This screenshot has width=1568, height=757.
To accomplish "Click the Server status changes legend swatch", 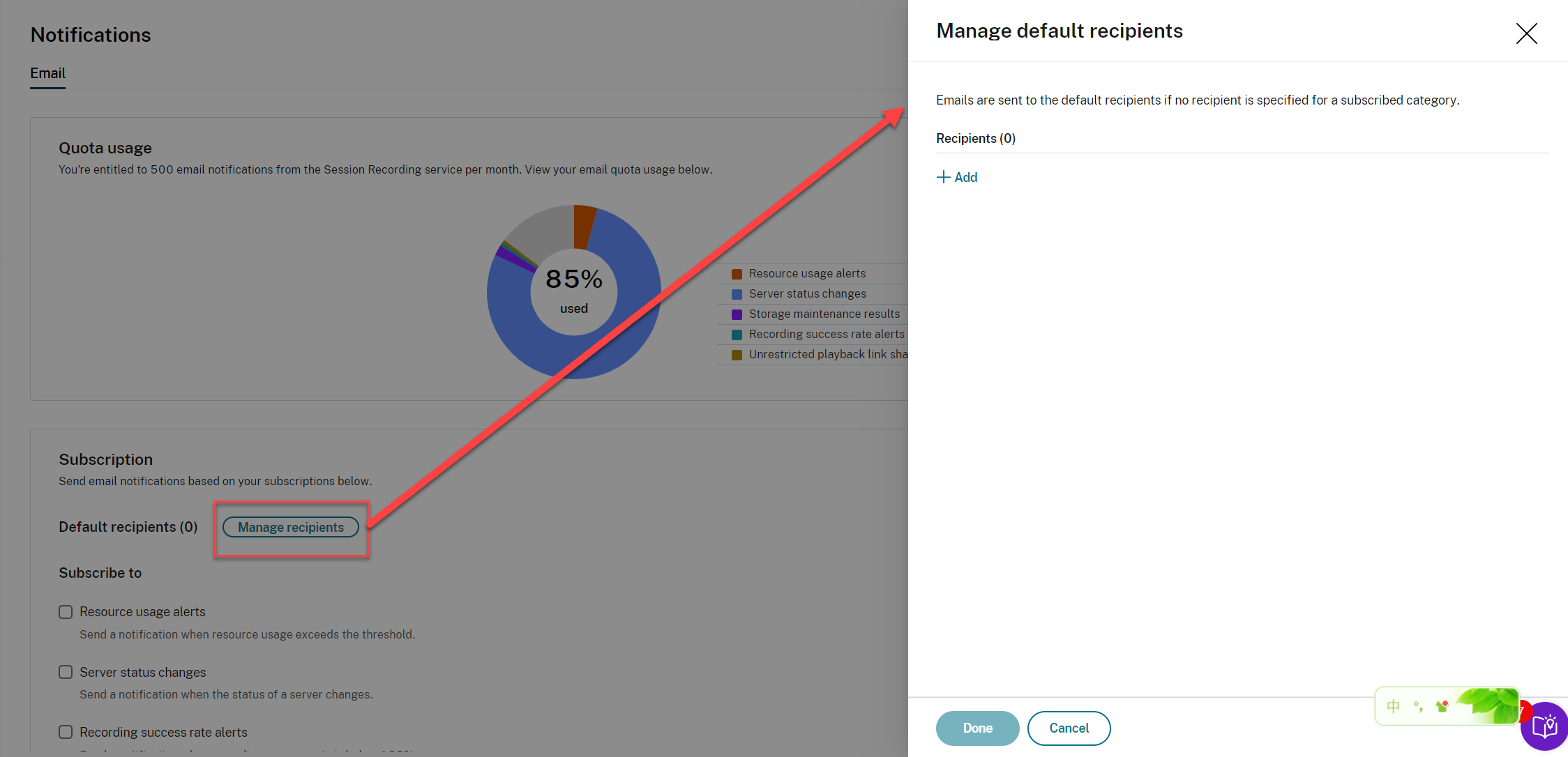I will point(737,294).
